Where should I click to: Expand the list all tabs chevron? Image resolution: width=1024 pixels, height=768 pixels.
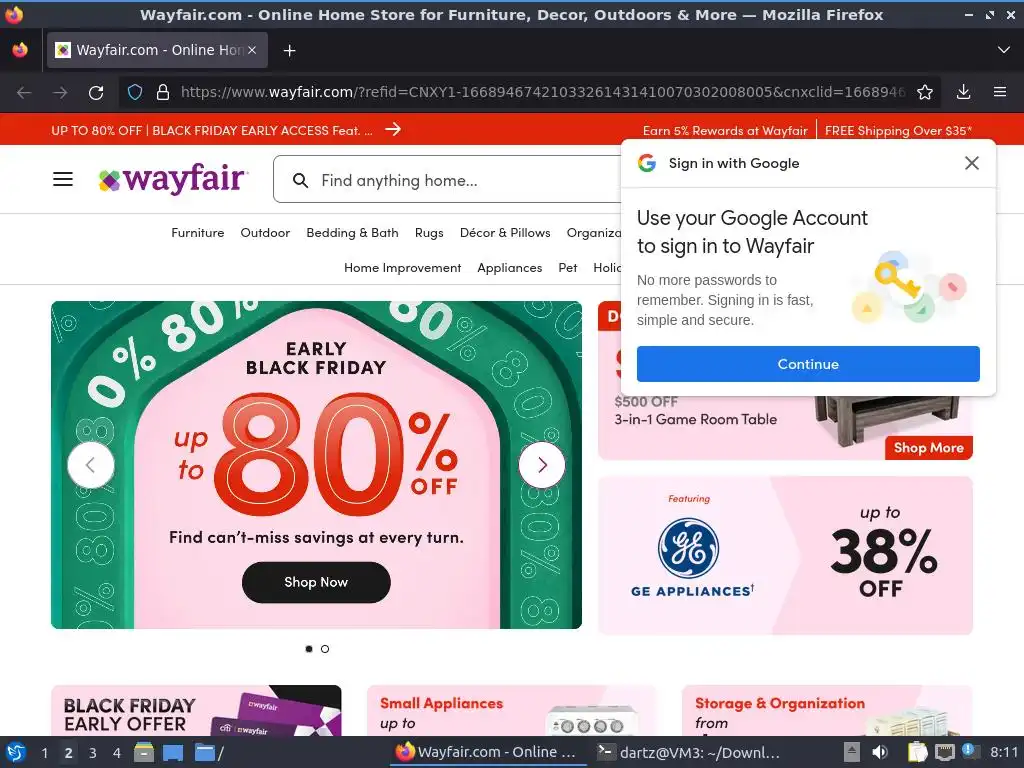(x=1004, y=50)
